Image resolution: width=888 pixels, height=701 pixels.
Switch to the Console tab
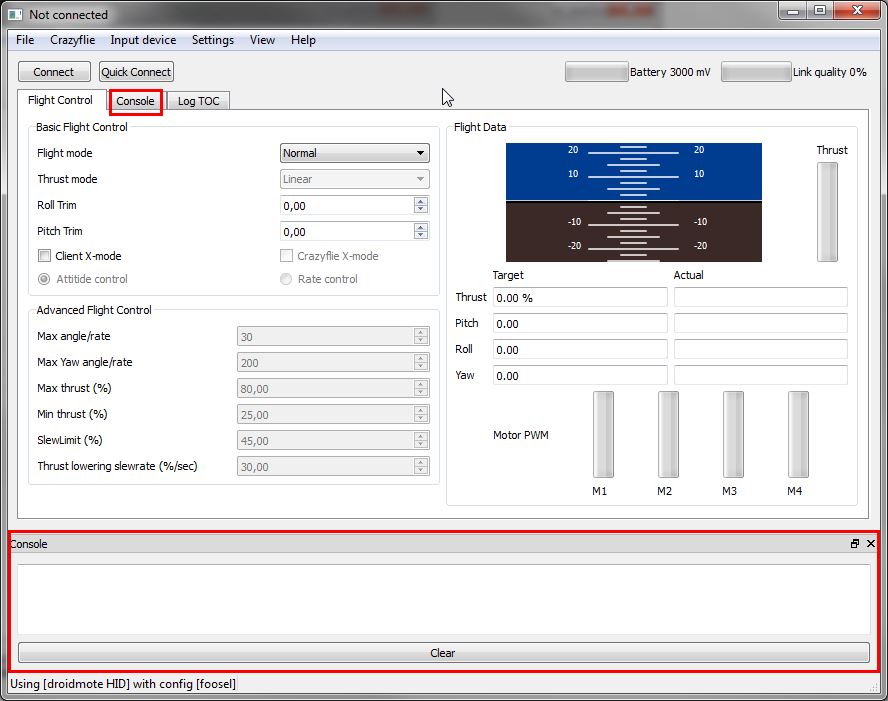[x=136, y=101]
